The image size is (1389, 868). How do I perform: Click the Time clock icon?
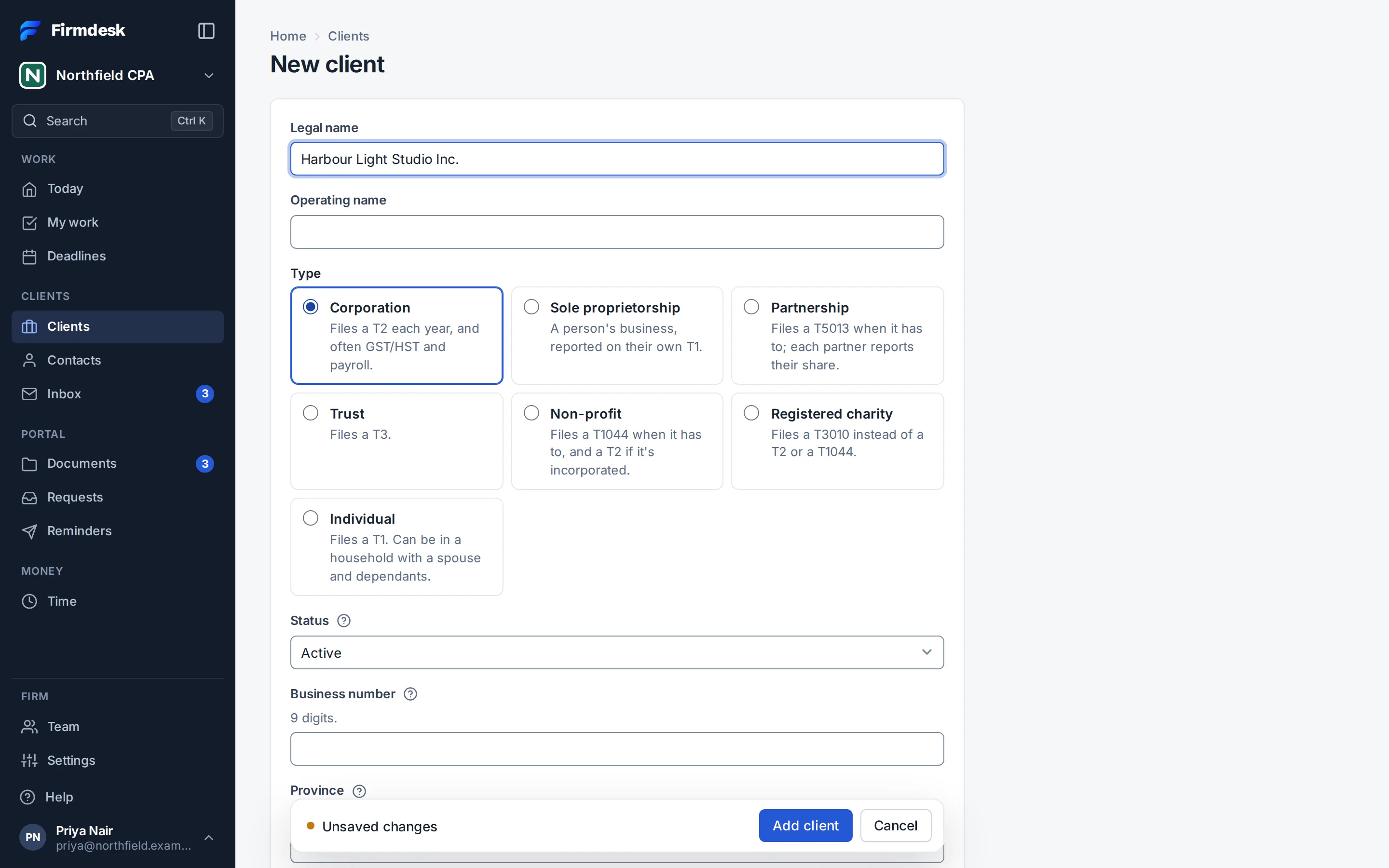[x=29, y=602]
